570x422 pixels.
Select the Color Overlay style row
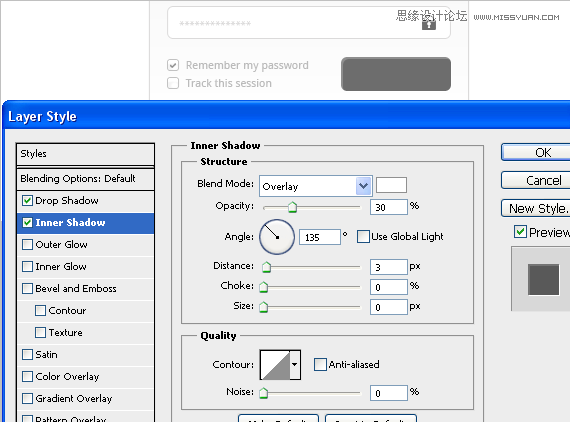point(85,377)
